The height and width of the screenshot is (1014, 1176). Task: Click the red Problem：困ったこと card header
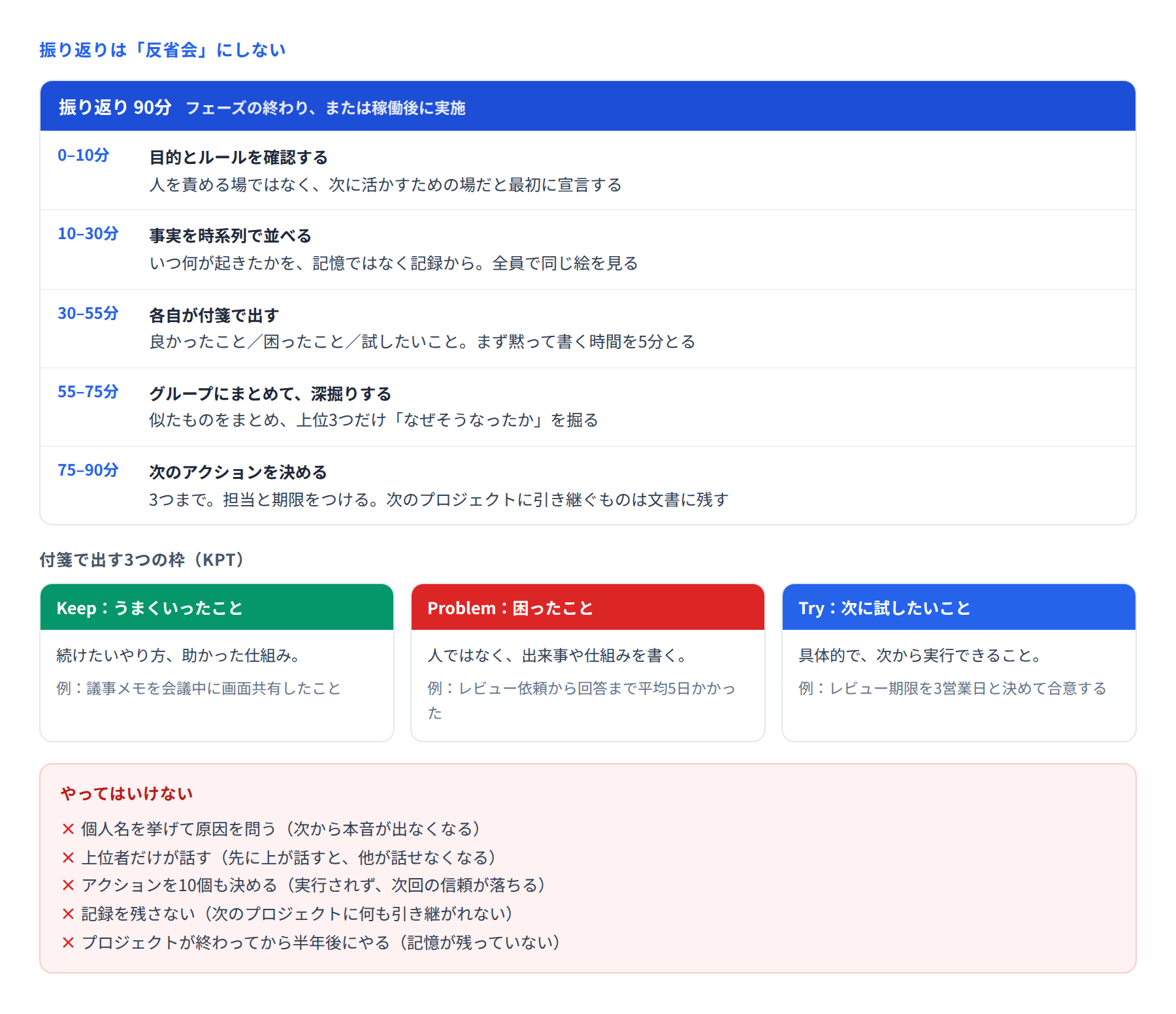pyautogui.click(x=588, y=607)
